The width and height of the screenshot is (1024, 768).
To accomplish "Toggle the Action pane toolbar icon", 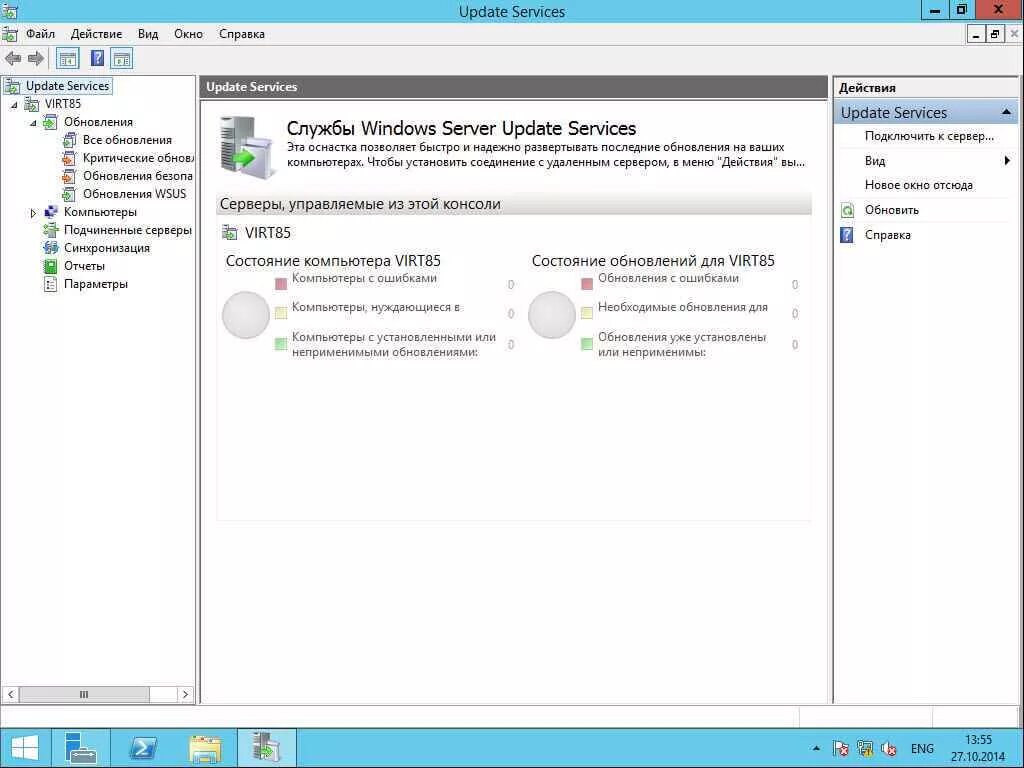I will click(x=121, y=59).
